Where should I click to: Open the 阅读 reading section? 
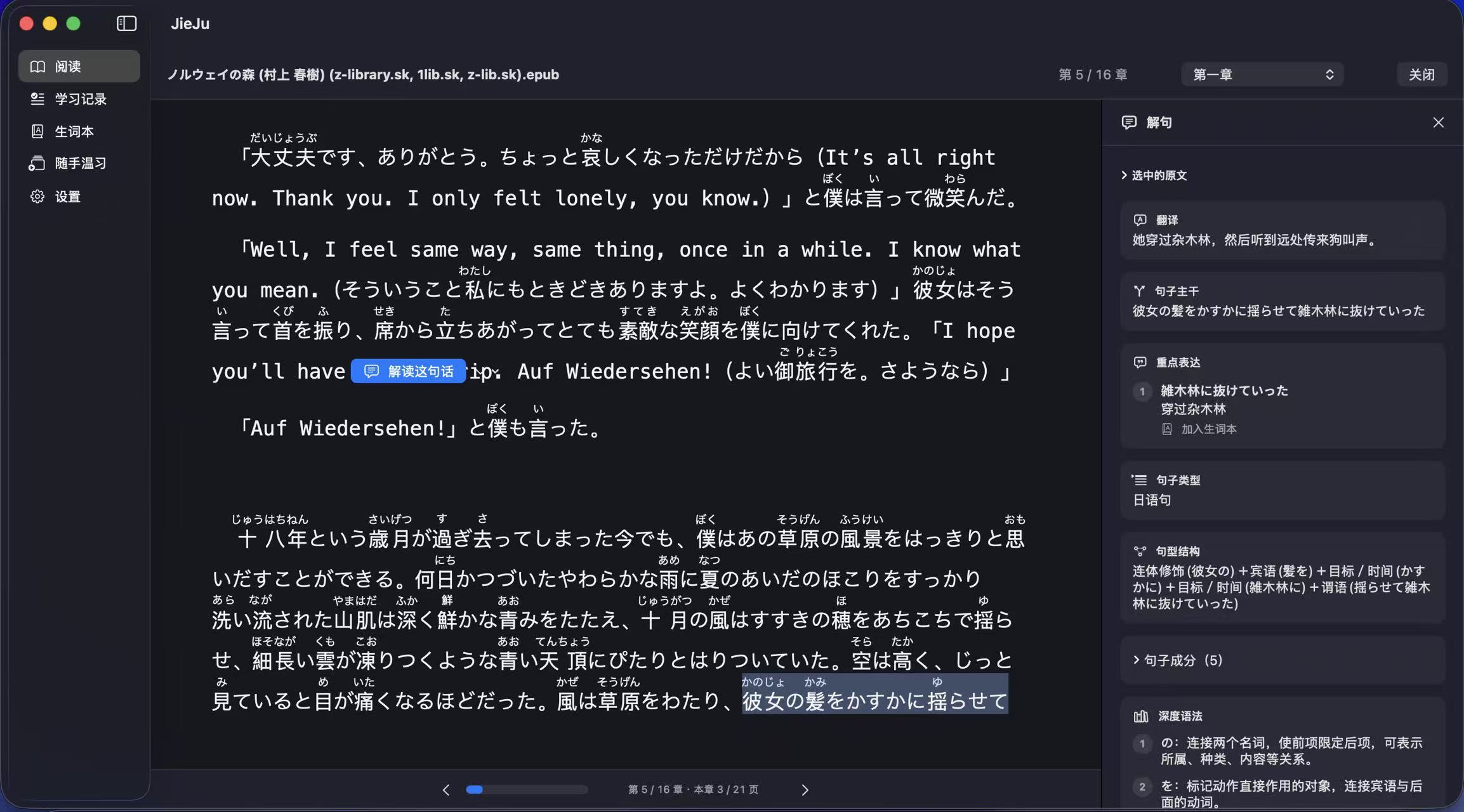coord(79,66)
